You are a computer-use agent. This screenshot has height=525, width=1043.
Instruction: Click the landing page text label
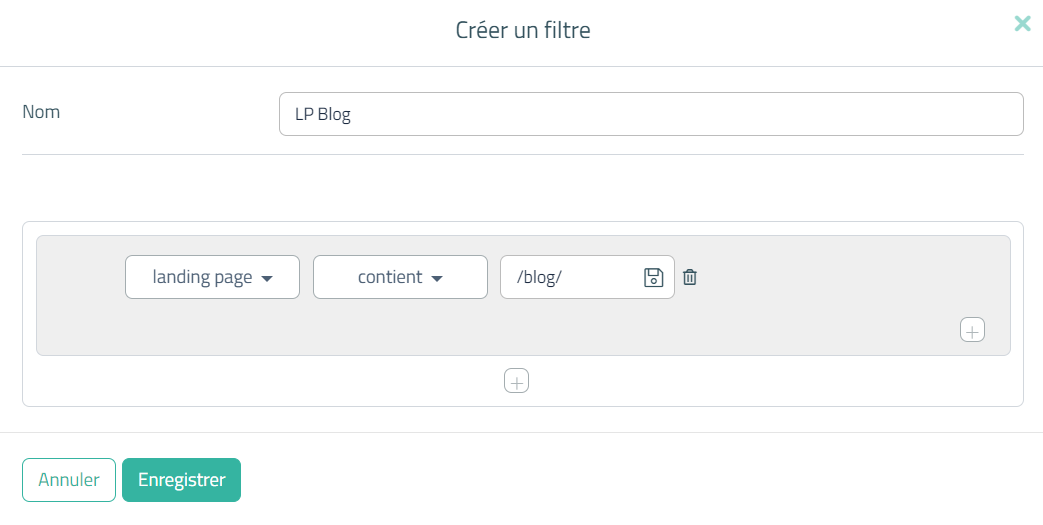(x=202, y=277)
